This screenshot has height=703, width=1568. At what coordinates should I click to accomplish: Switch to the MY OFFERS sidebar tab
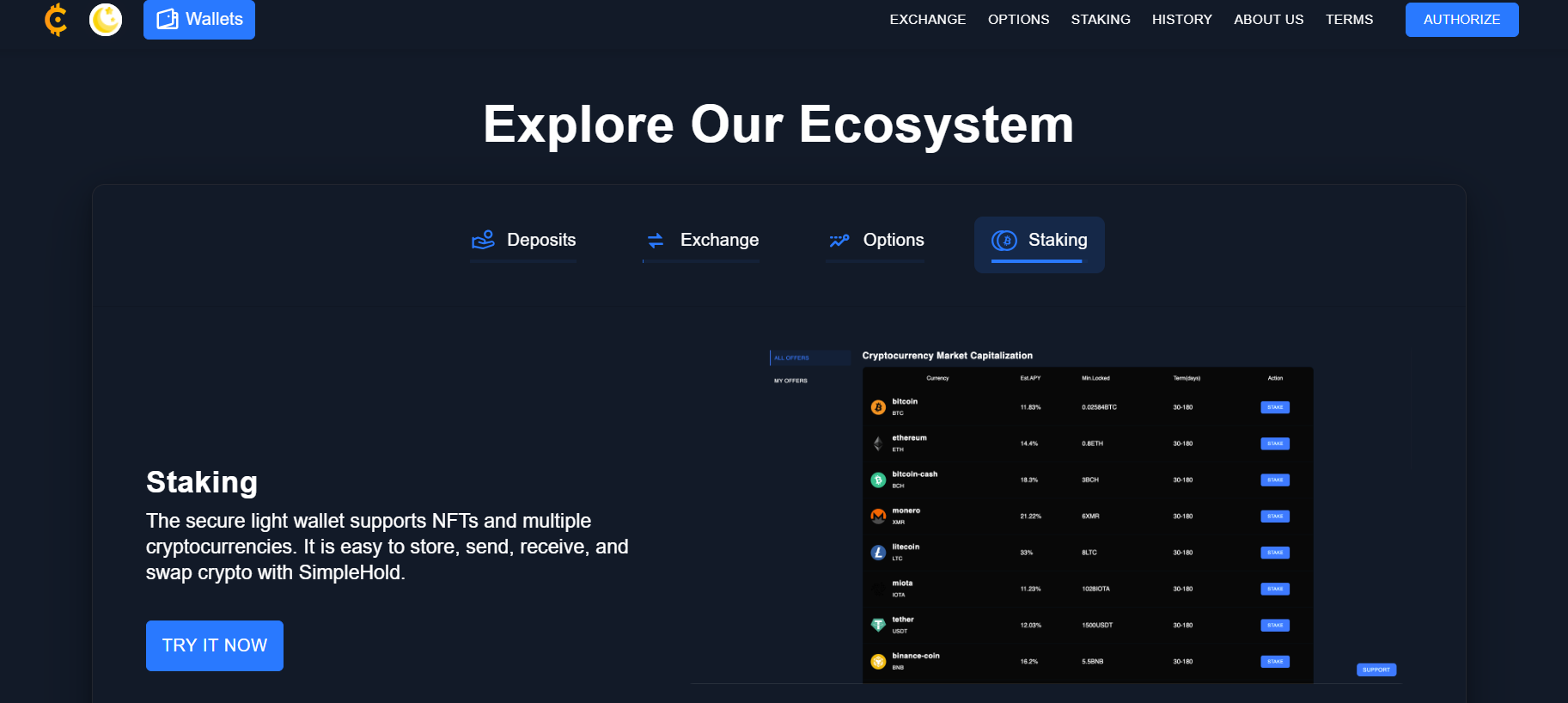[790, 381]
